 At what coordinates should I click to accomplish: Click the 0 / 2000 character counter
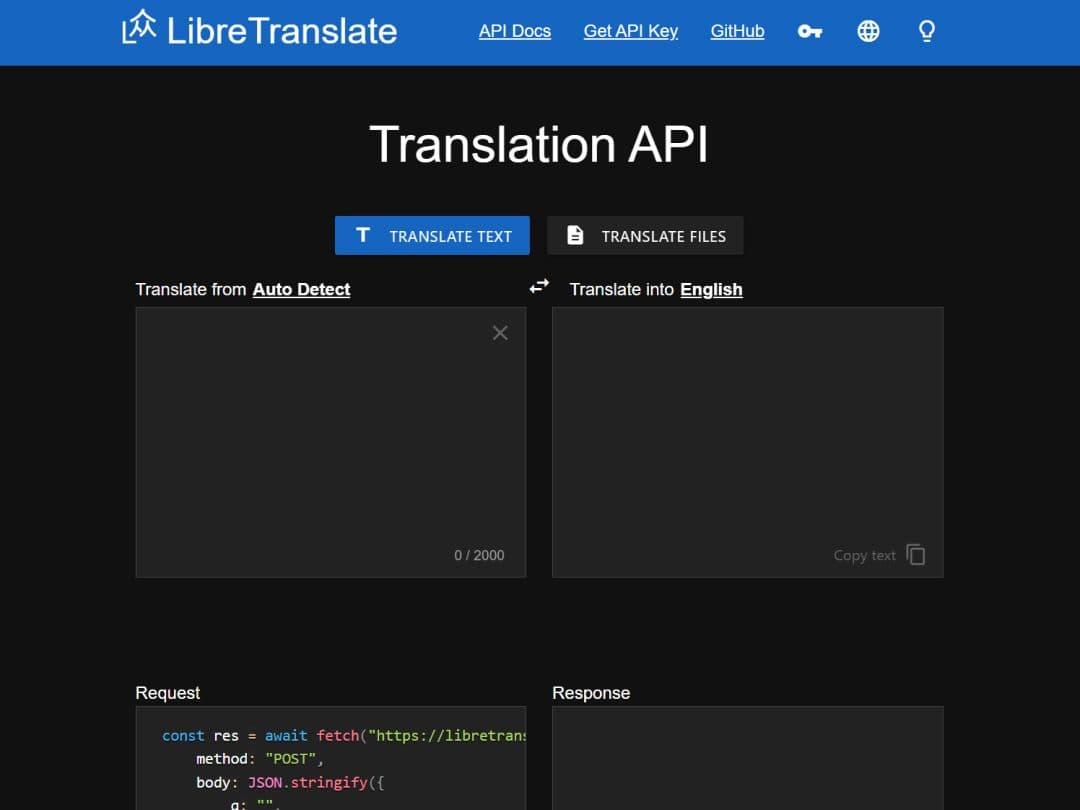[479, 555]
